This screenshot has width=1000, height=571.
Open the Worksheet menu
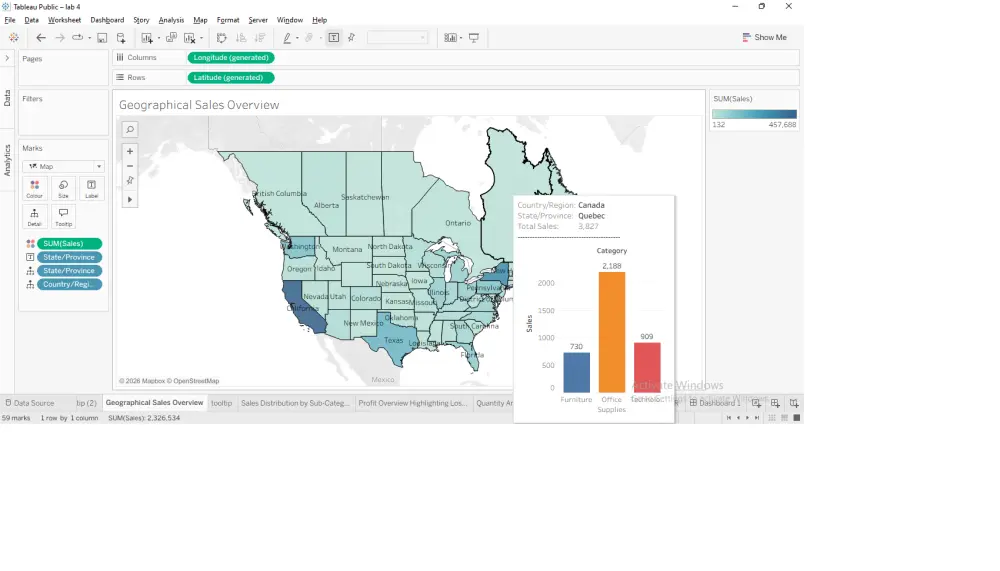pos(64,20)
